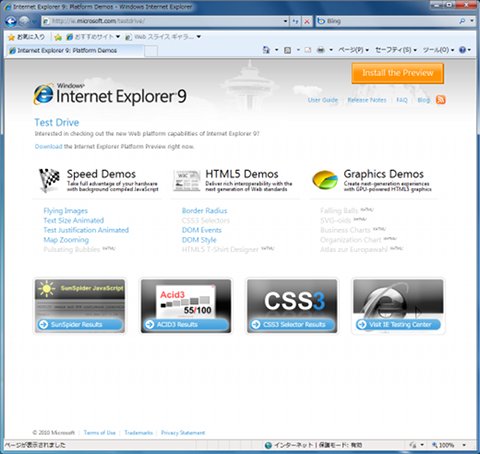Click the search magnifier in the Bing box
The width and height of the screenshot is (480, 454).
(x=462, y=21)
